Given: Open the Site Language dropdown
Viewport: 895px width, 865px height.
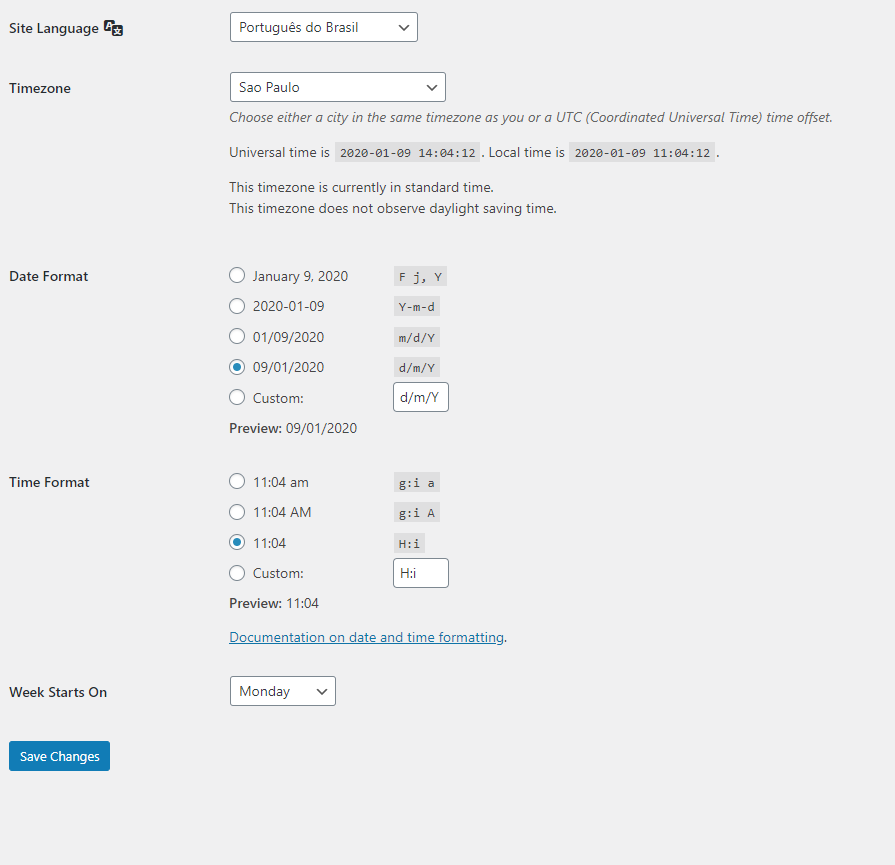Looking at the screenshot, I should (x=323, y=27).
